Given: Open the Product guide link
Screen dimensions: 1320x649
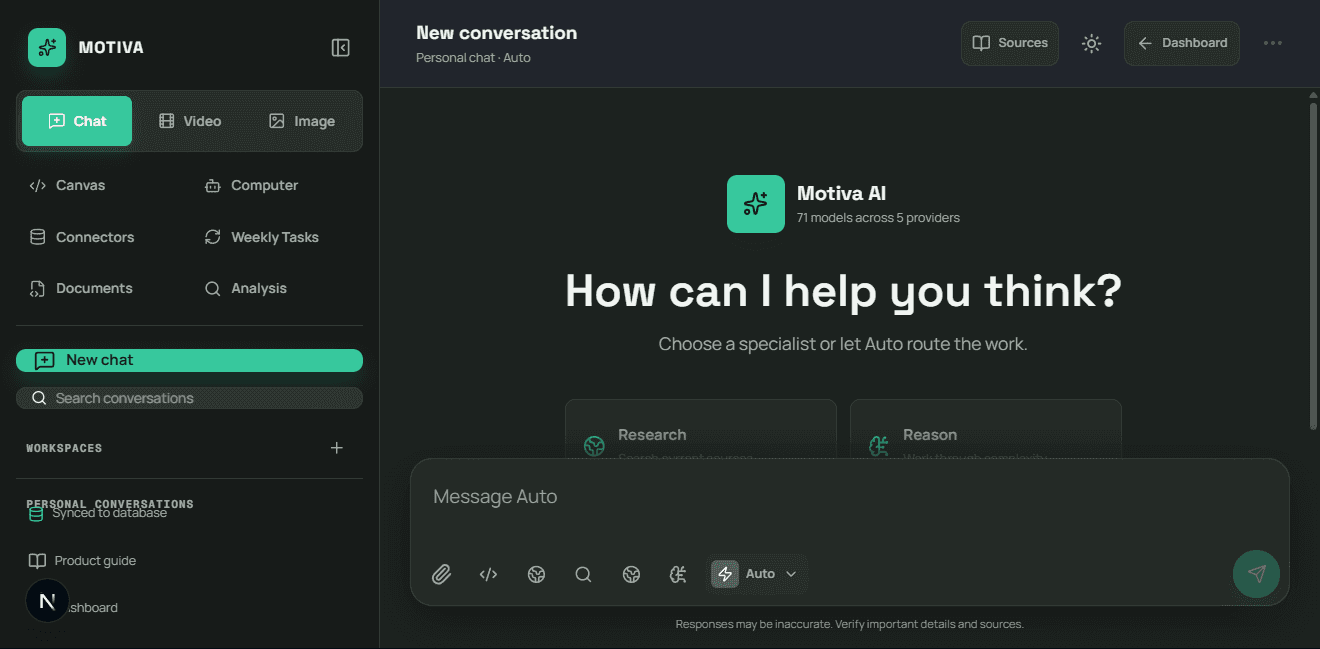Looking at the screenshot, I should (82, 561).
